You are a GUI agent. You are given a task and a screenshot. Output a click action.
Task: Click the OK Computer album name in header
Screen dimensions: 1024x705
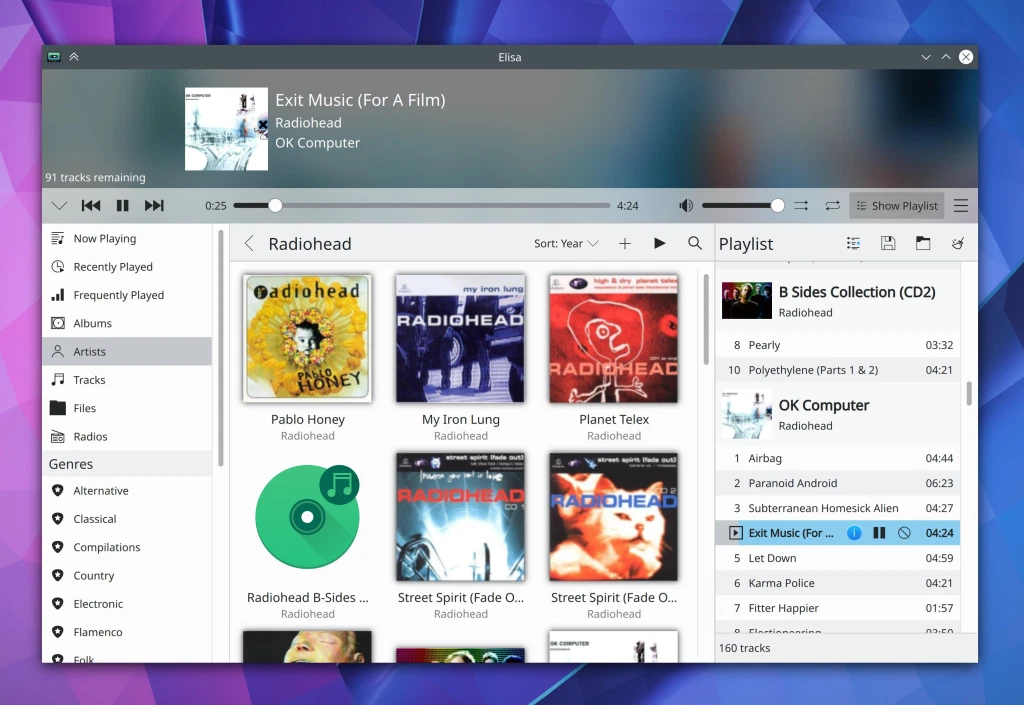tap(317, 143)
